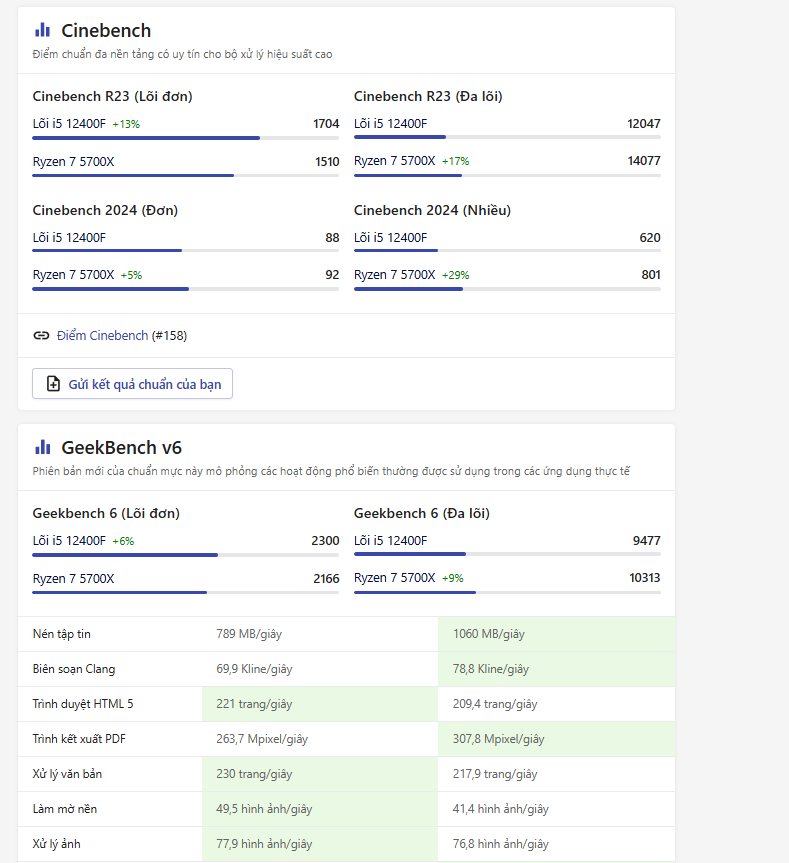Click Lõi i5 12400F under Geekbench 6 (Đa lõi)
Screen dimensions: 789x863
(x=390, y=540)
